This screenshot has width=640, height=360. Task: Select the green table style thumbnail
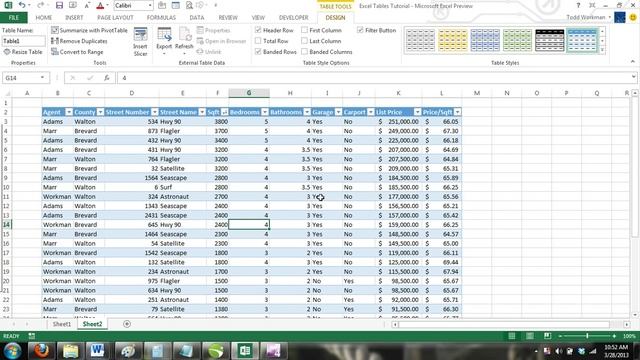coord(517,40)
